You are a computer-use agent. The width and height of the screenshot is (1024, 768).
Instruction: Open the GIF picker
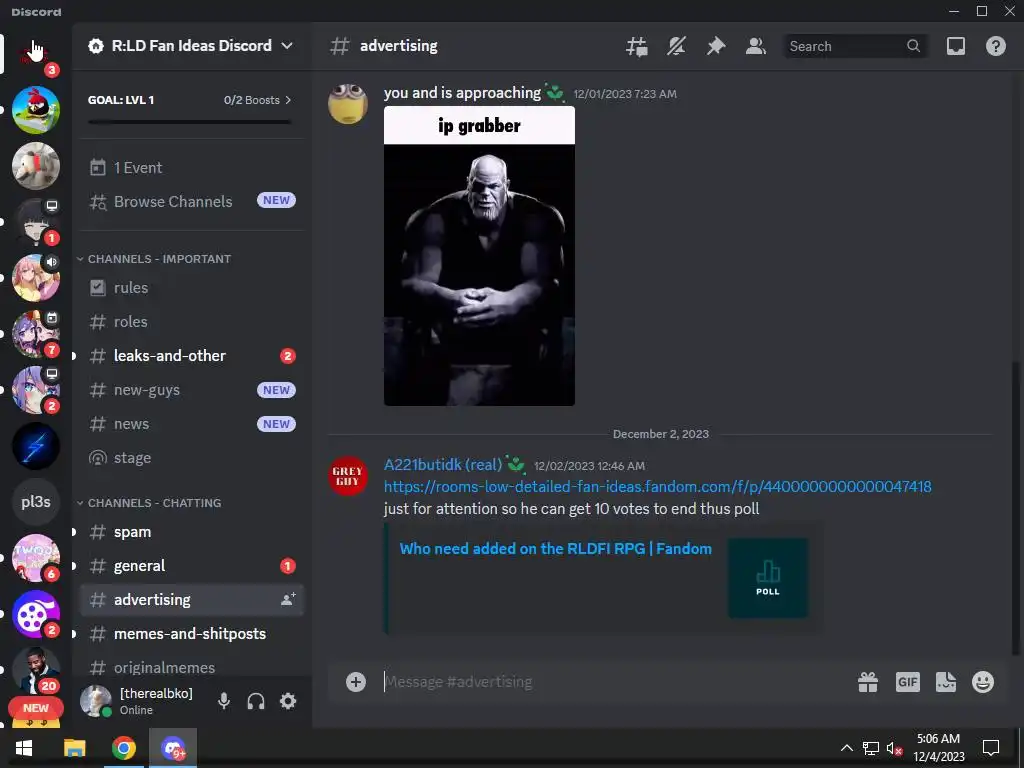907,682
